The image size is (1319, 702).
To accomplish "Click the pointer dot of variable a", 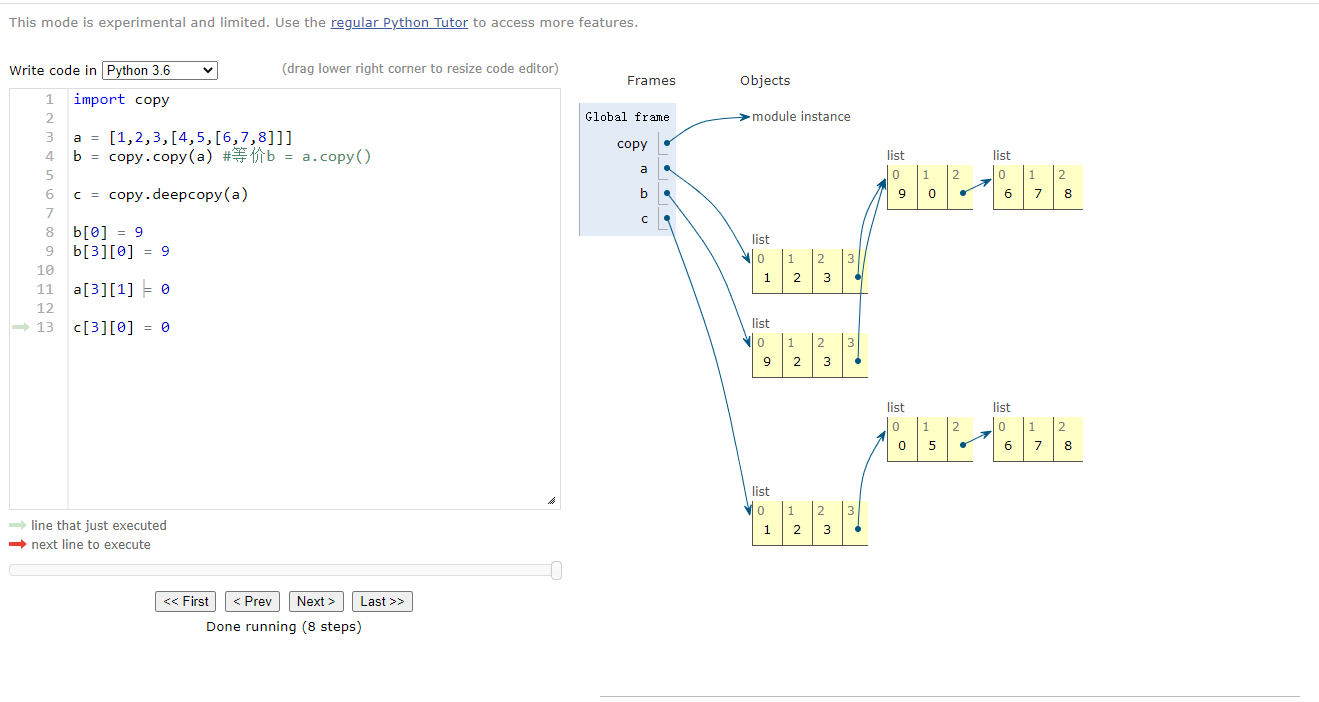I will (667, 168).
